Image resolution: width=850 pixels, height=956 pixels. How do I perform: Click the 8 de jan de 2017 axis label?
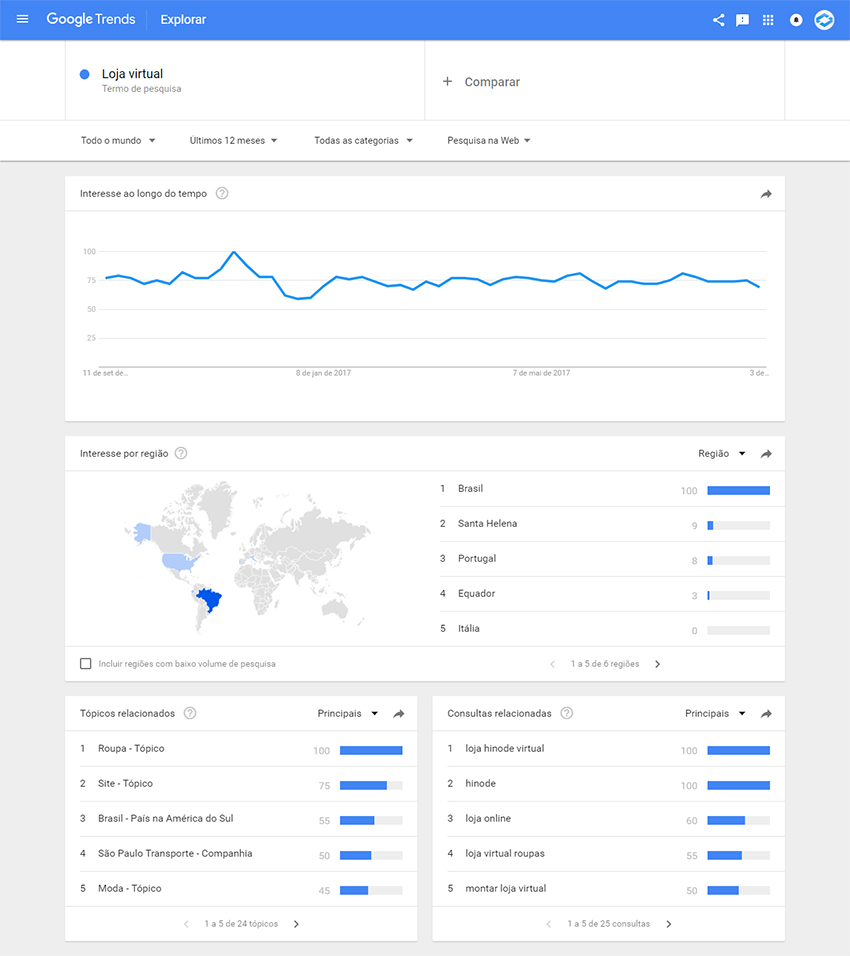(323, 373)
